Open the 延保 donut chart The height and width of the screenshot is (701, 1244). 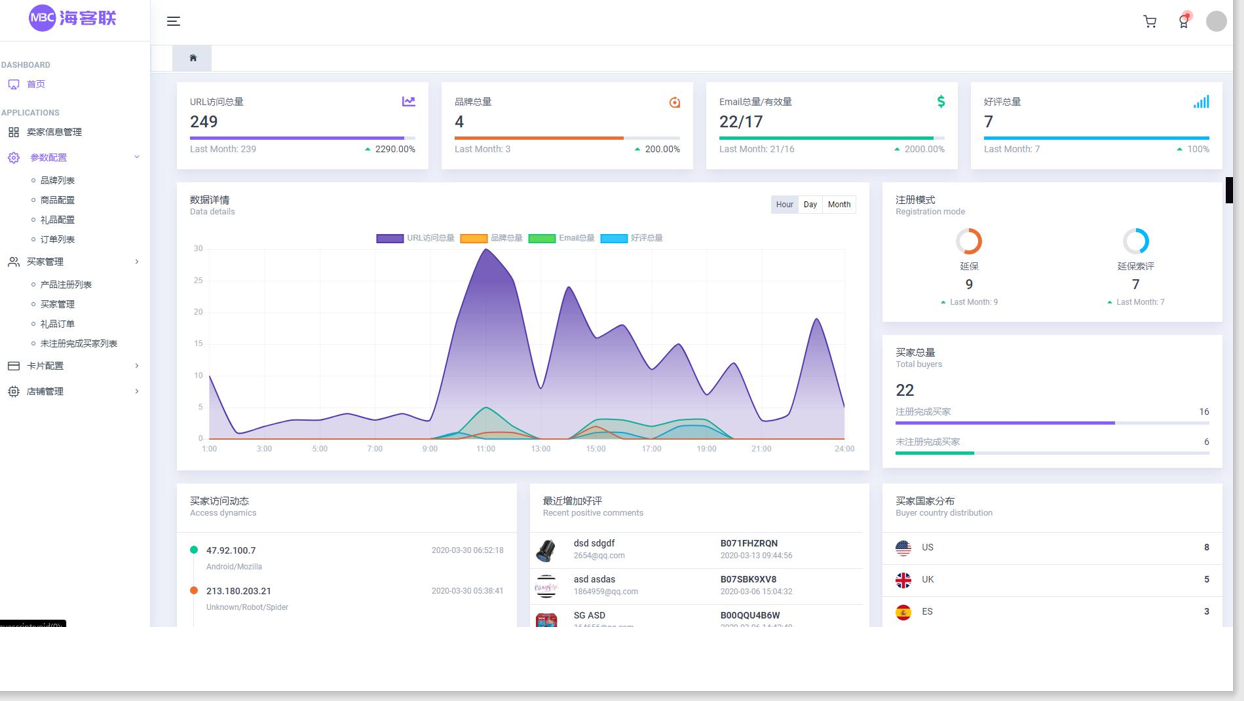coord(969,241)
